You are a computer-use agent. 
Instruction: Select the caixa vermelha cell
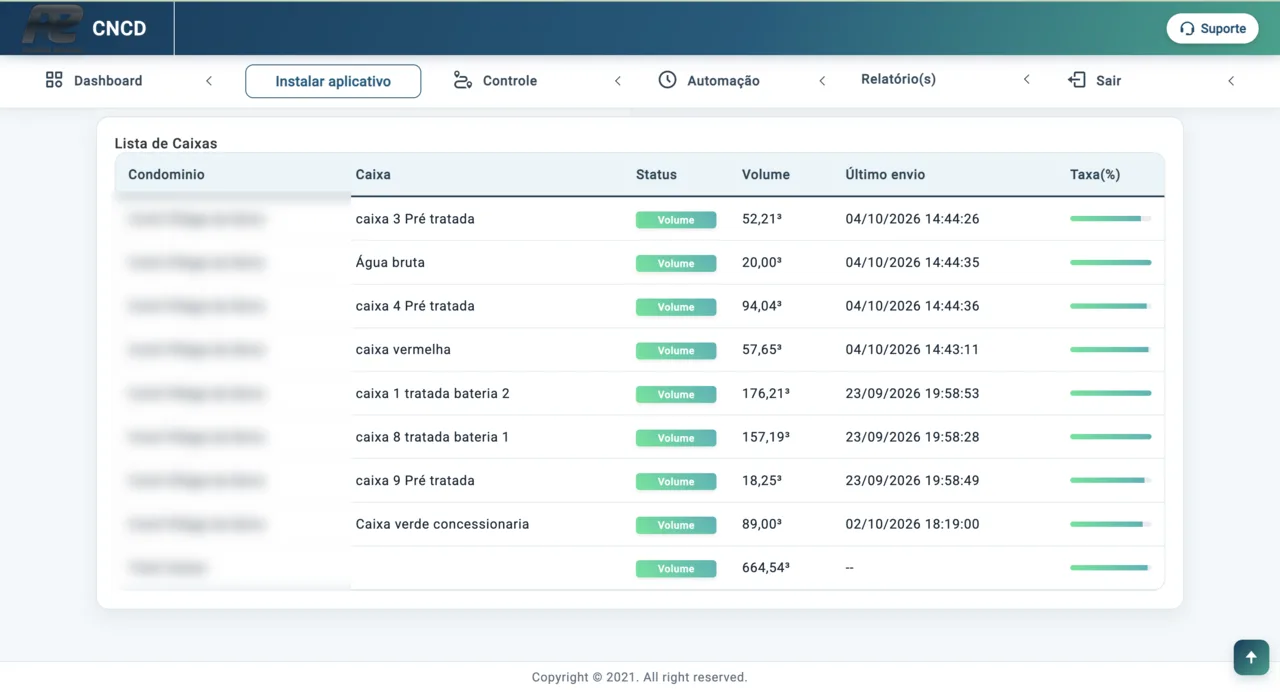403,350
